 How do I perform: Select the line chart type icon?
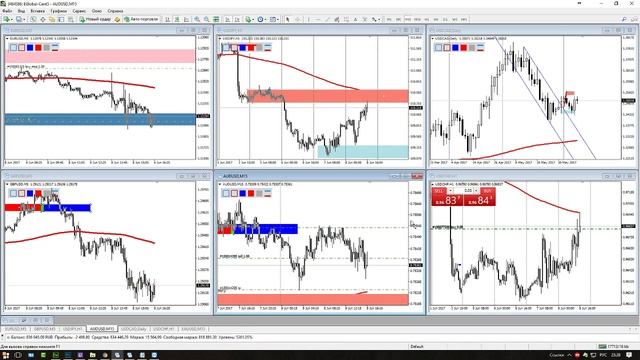click(x=187, y=19)
